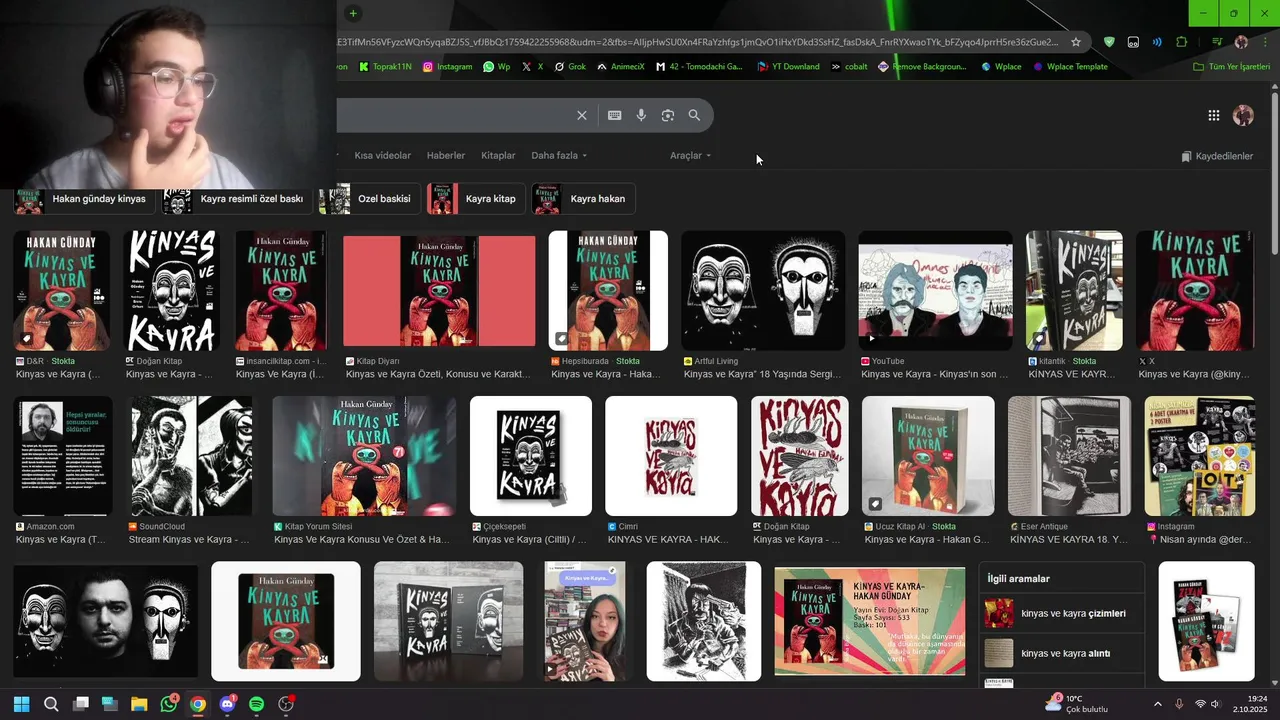Open the browser extensions puzzle icon

pos(1182,42)
